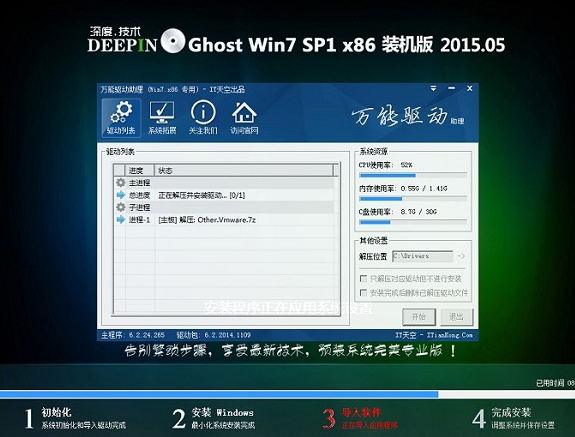Click the C盘使用率 8.7G / 30G value
575x437 pixels.
419,212
